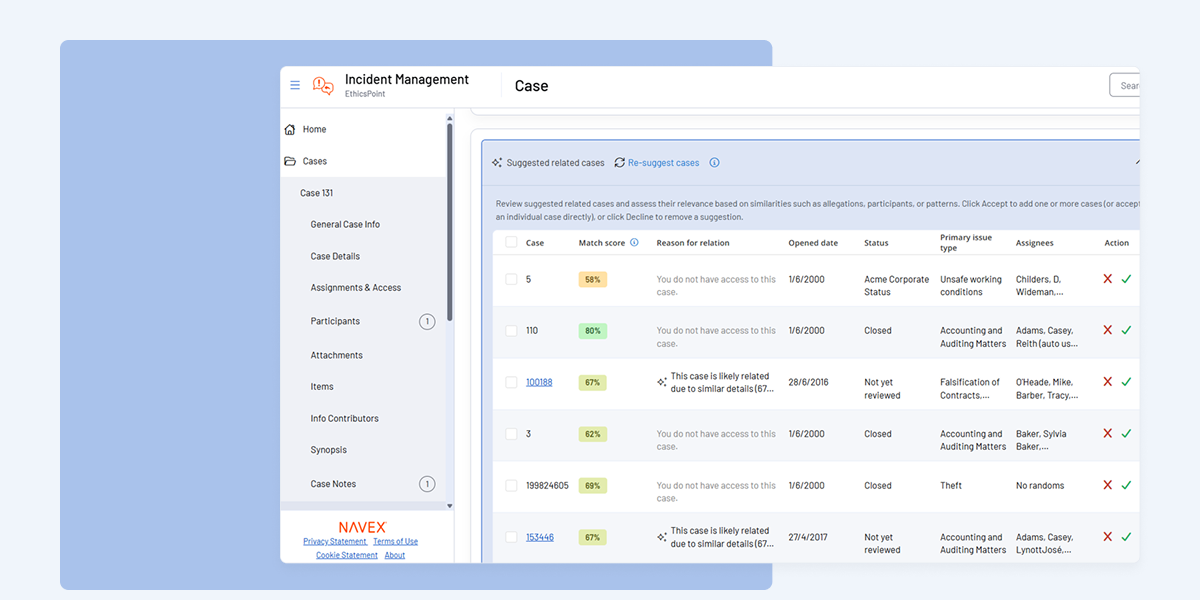This screenshot has height=600, width=1200.
Task: Click the 80% match score badge
Action: pyautogui.click(x=593, y=330)
